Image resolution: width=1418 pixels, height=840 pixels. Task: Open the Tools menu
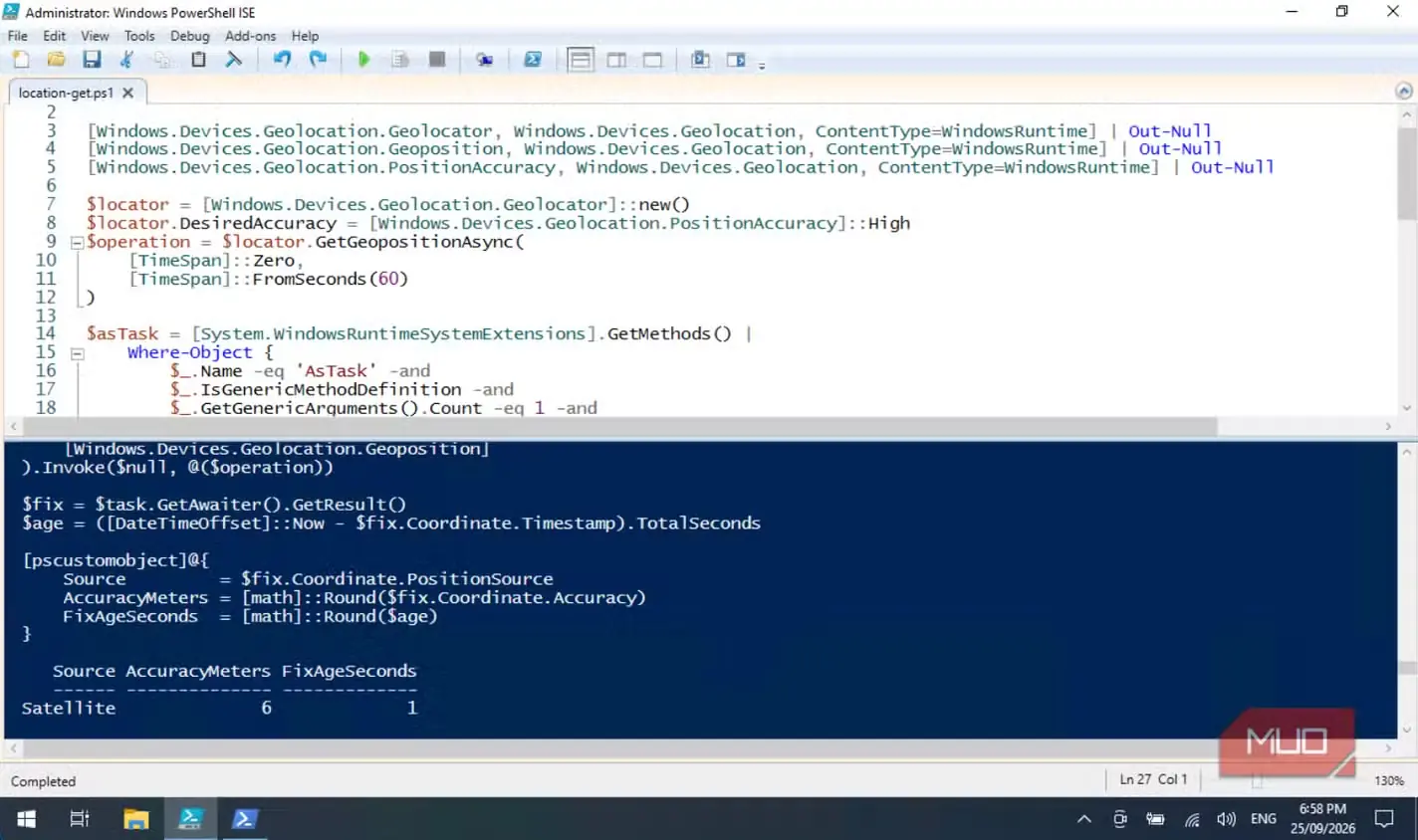[139, 36]
